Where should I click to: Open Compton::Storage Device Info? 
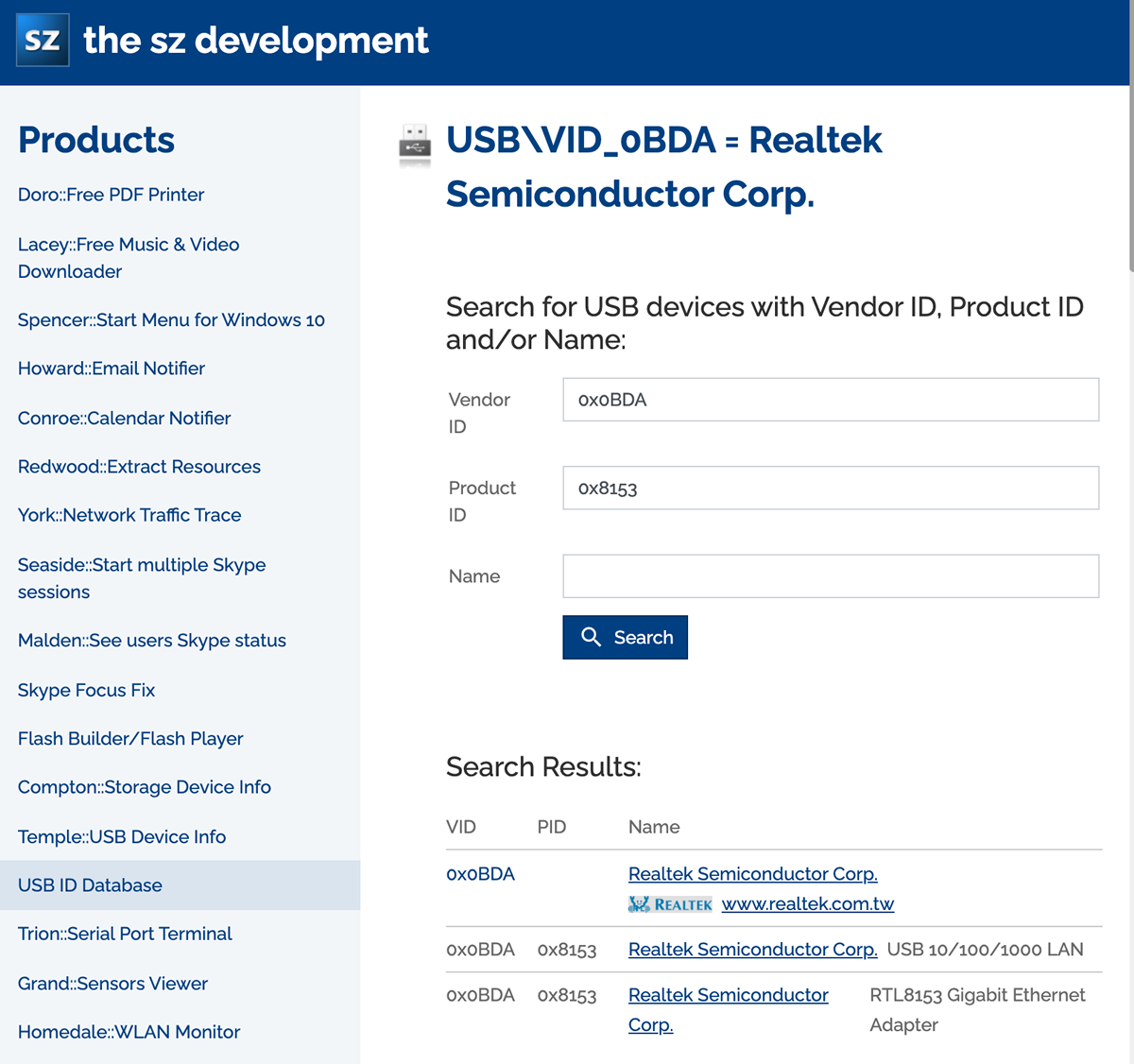point(145,787)
